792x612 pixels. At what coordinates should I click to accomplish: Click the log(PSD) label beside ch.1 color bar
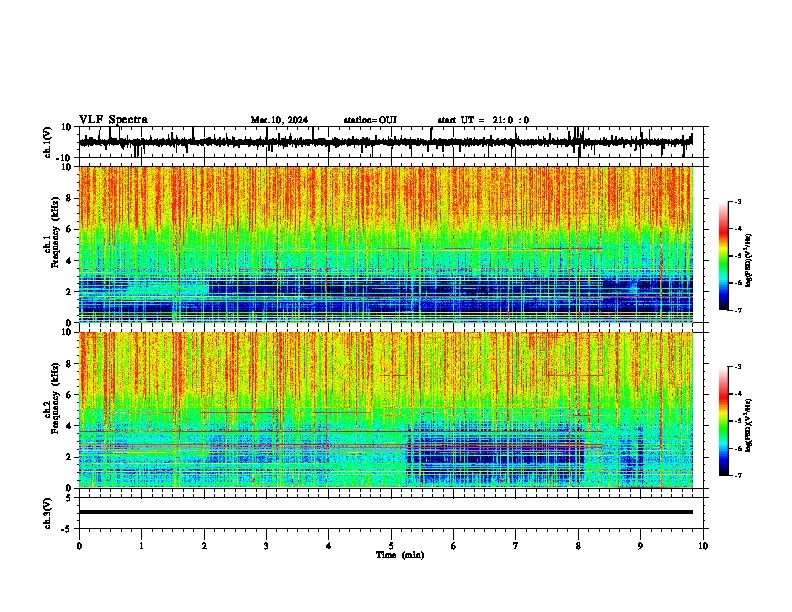(748, 260)
